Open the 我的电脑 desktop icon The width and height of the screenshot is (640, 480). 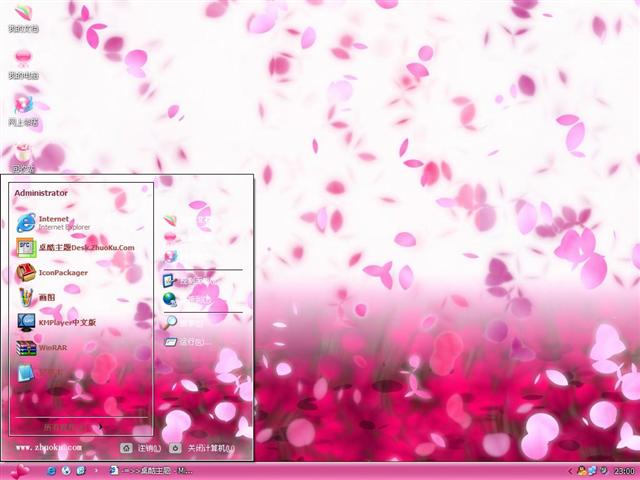pos(23,64)
